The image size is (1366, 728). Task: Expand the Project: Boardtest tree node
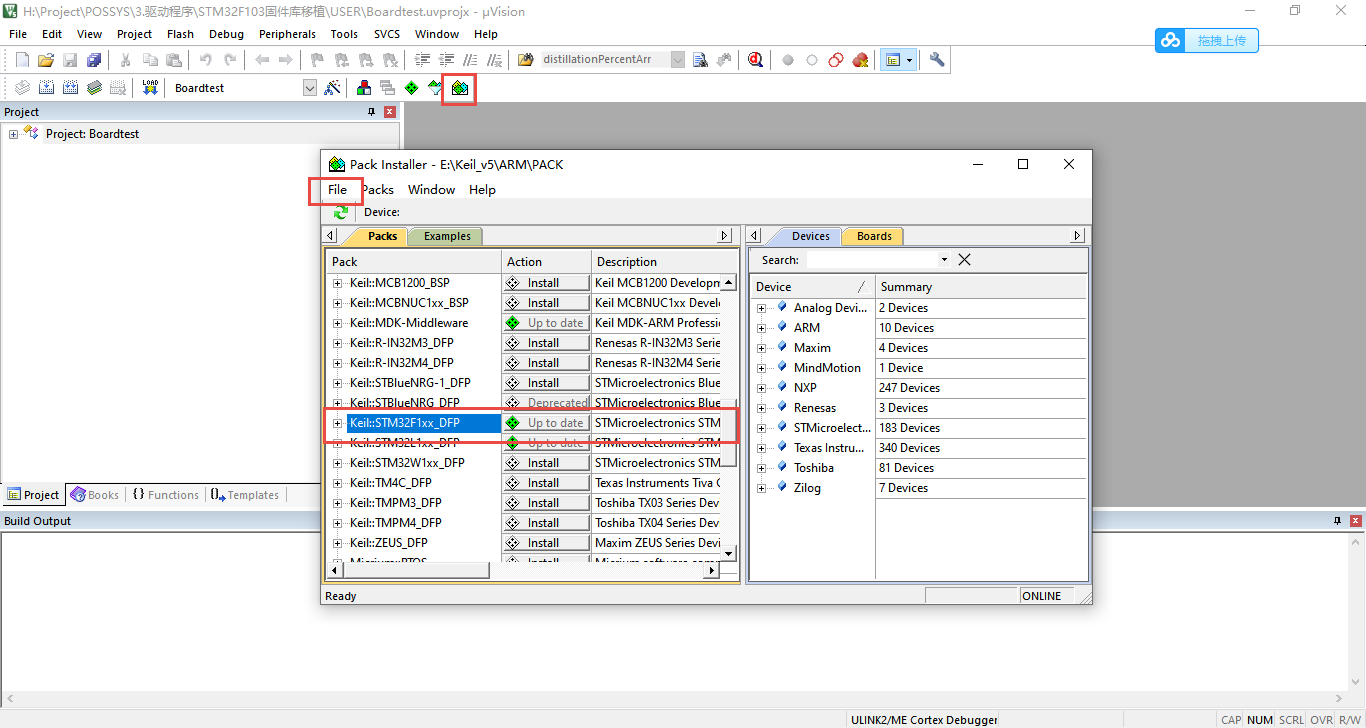(14, 134)
